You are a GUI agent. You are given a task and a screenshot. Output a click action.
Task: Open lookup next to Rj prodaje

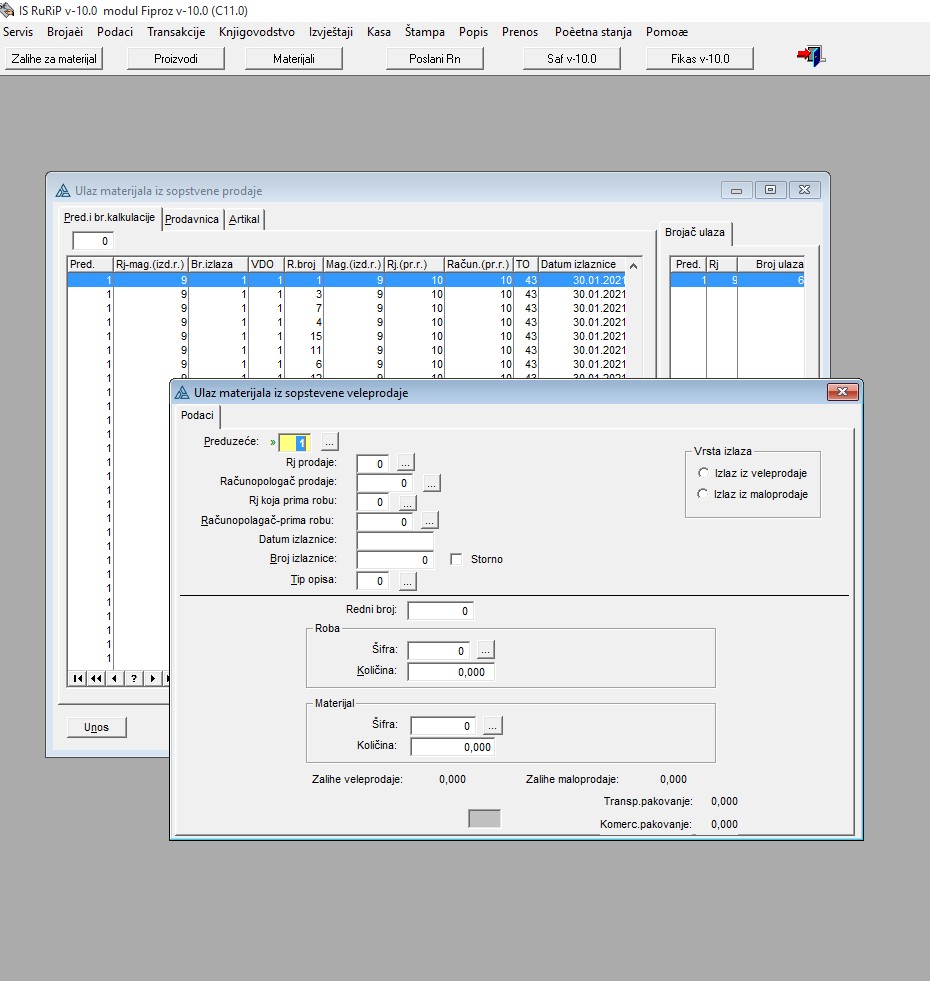coord(405,462)
